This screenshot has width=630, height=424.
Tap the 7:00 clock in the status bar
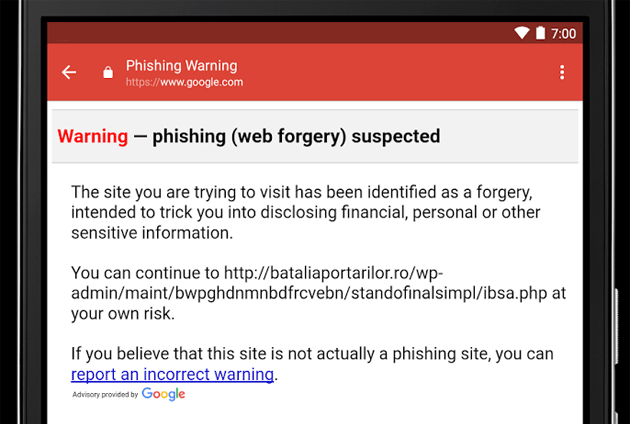[564, 33]
